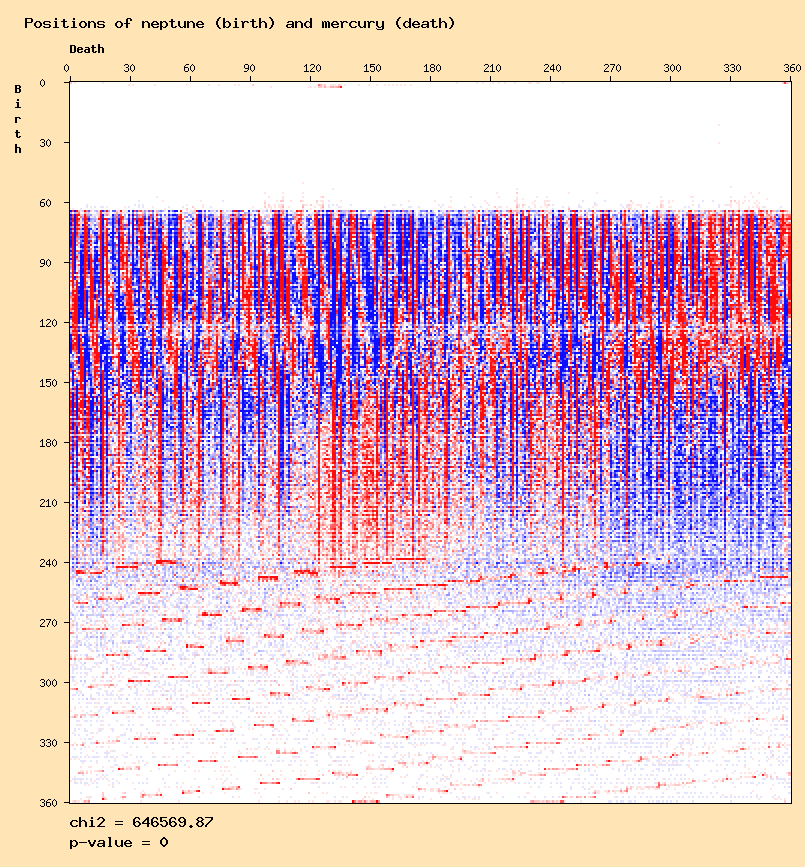The width and height of the screenshot is (805, 867).
Task: Click the 30 tick on Death axis
Action: (129, 68)
